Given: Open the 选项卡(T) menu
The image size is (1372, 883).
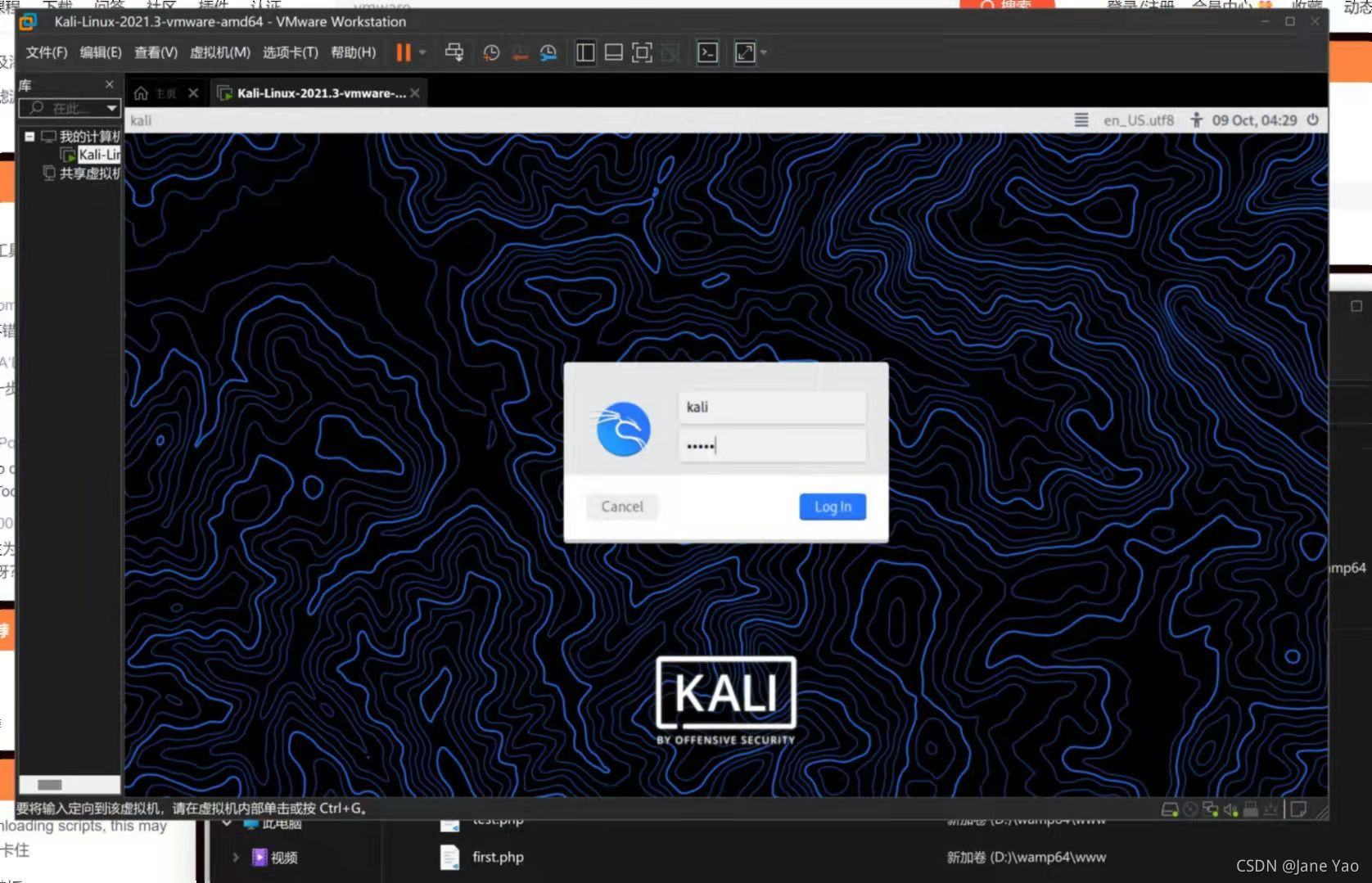Looking at the screenshot, I should [290, 52].
